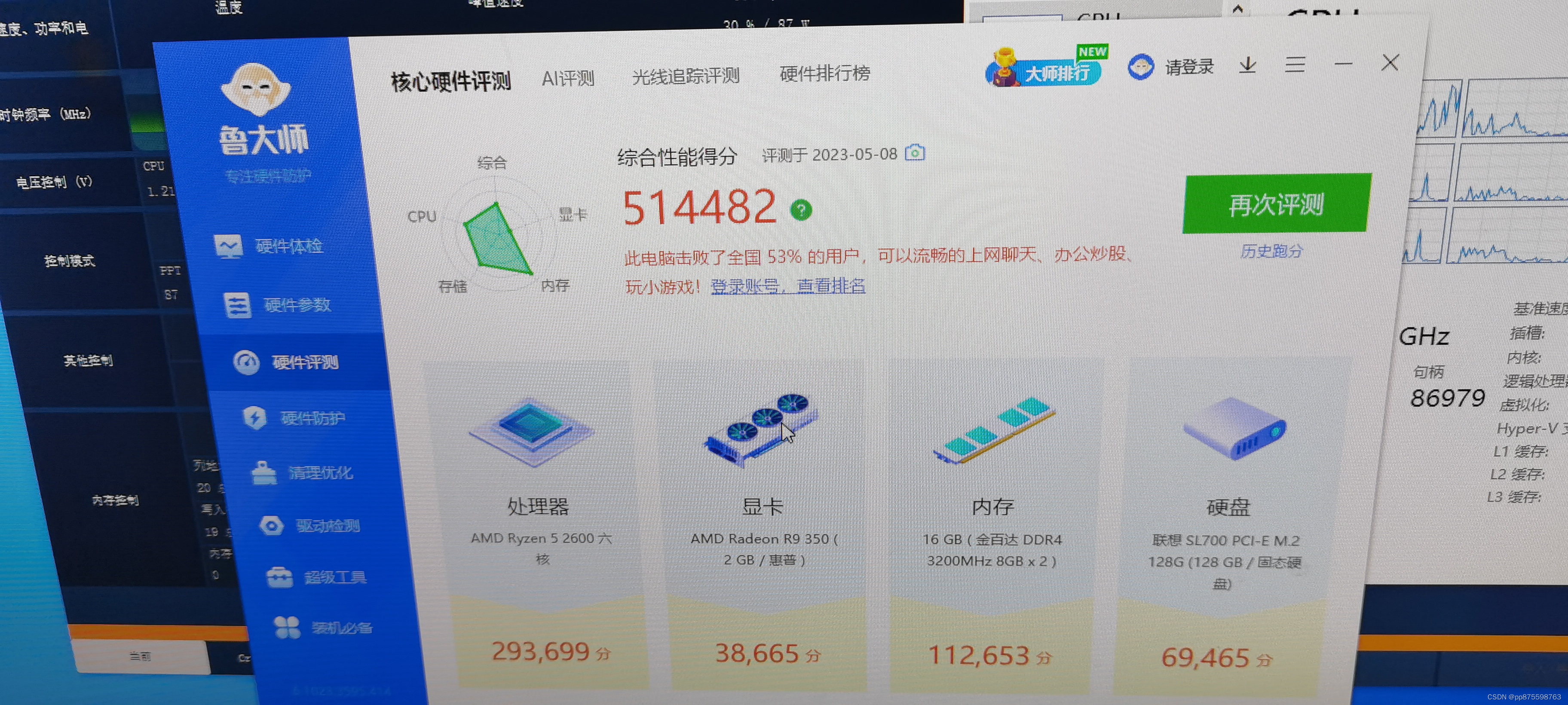
Task: Click 电压控制 (V) in background window
Action: 54,182
